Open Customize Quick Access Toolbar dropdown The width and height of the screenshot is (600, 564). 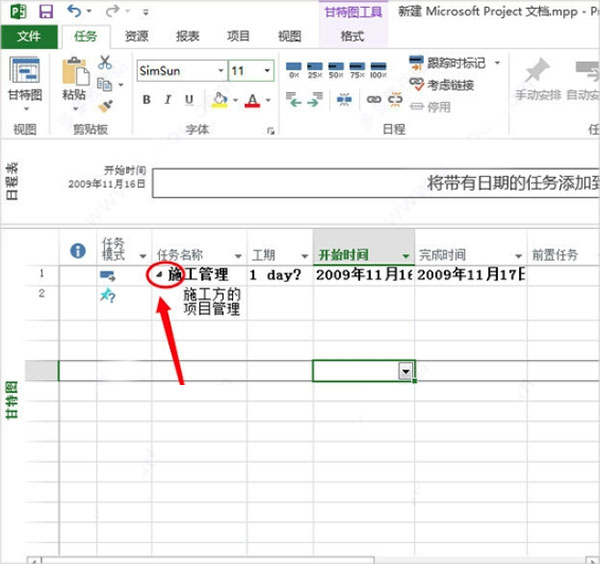tap(146, 12)
